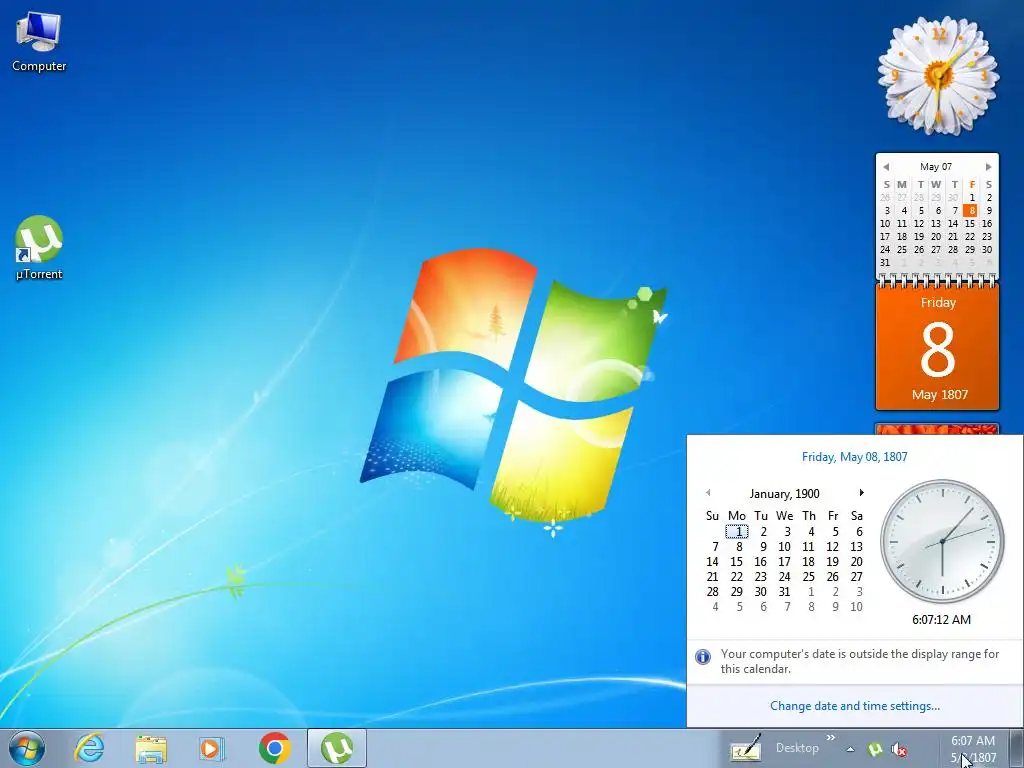The image size is (1024, 768).
Task: Open Windows Explorer from the taskbar
Action: point(151,748)
